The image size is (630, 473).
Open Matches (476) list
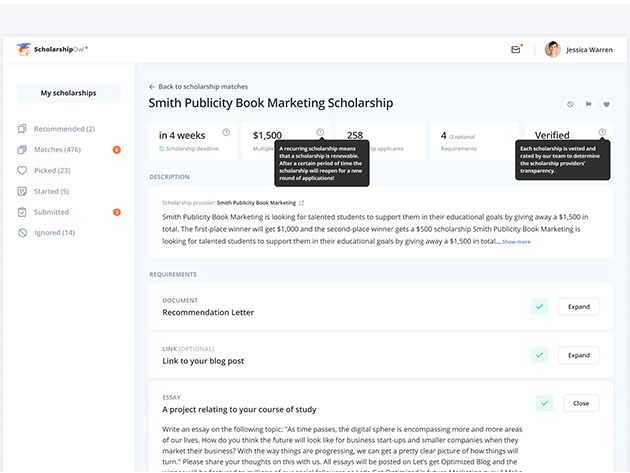click(57, 149)
